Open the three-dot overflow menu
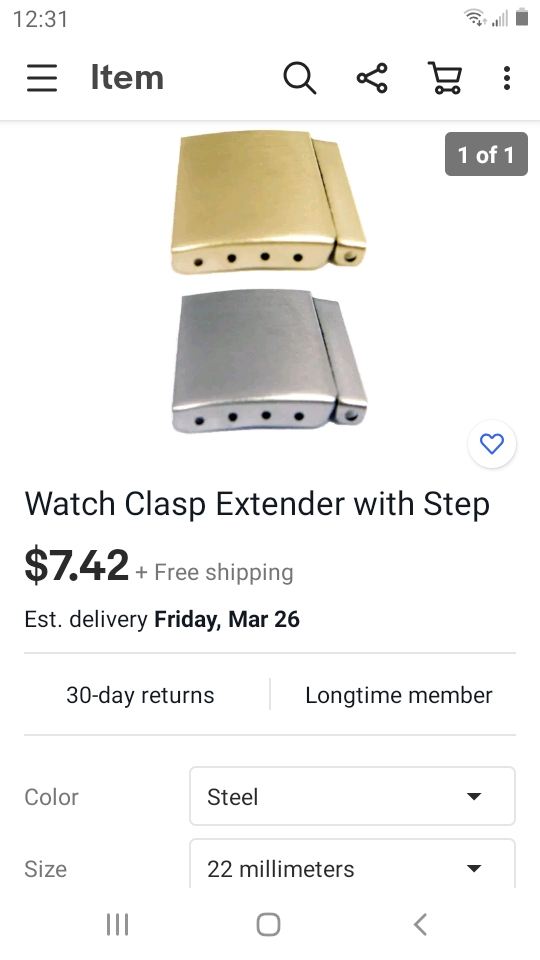Viewport: 540px width, 960px height. pyautogui.click(x=506, y=78)
